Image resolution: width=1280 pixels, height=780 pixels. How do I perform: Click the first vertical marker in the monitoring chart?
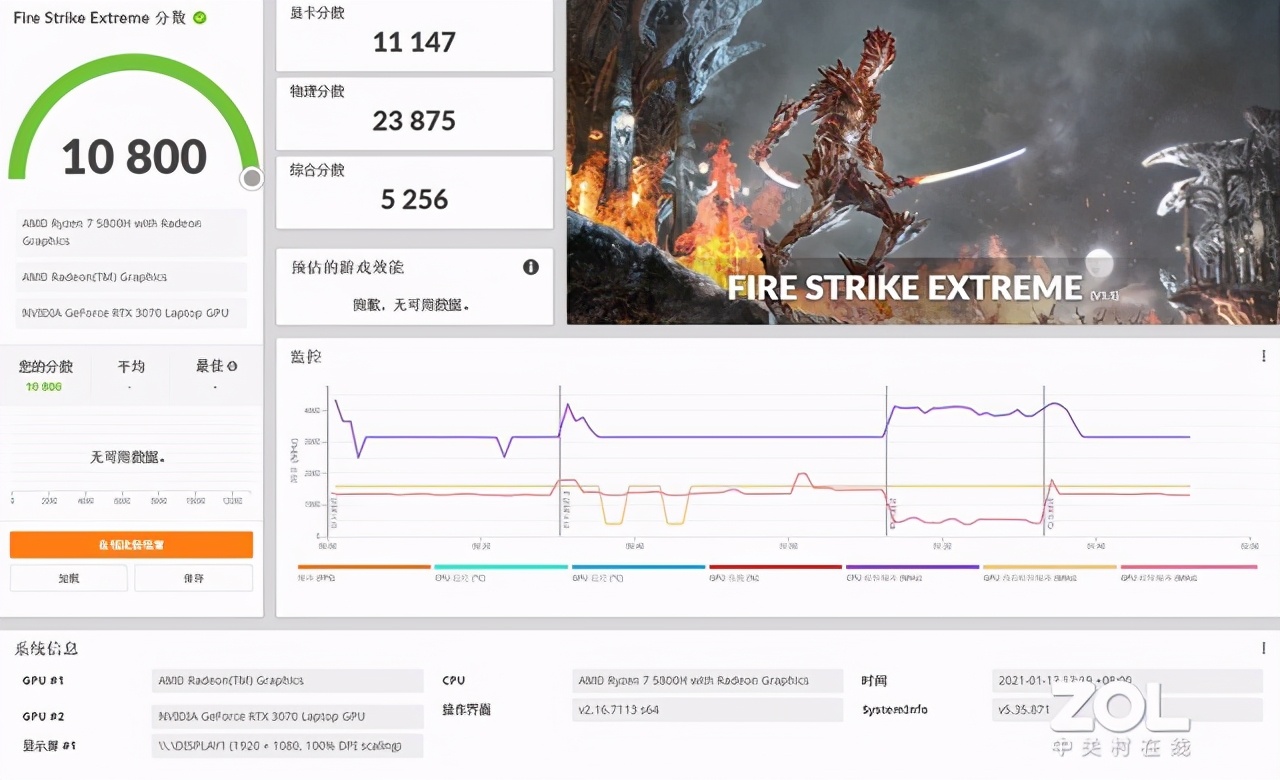(560, 460)
